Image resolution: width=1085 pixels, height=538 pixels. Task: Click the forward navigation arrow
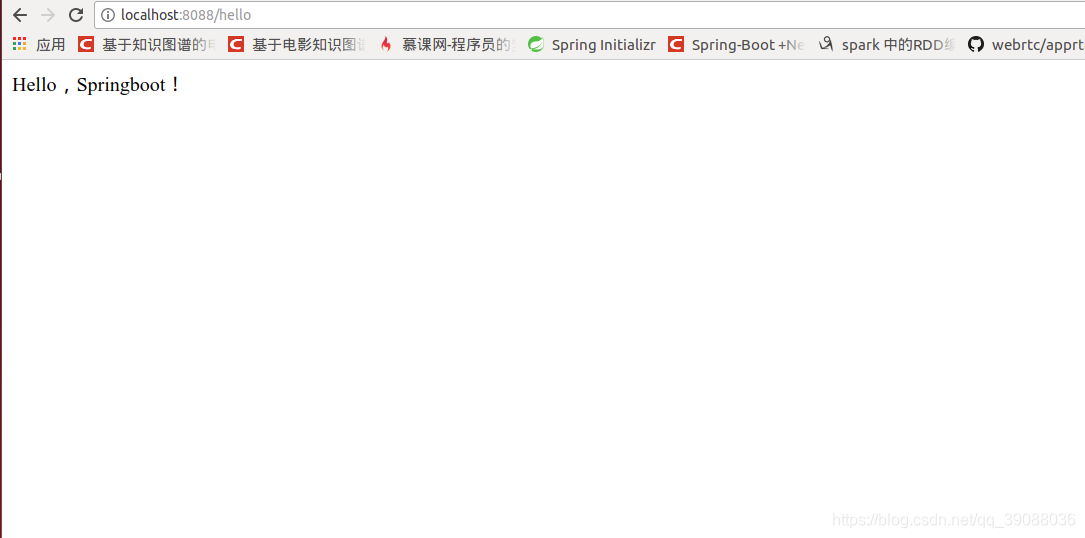pyautogui.click(x=48, y=15)
